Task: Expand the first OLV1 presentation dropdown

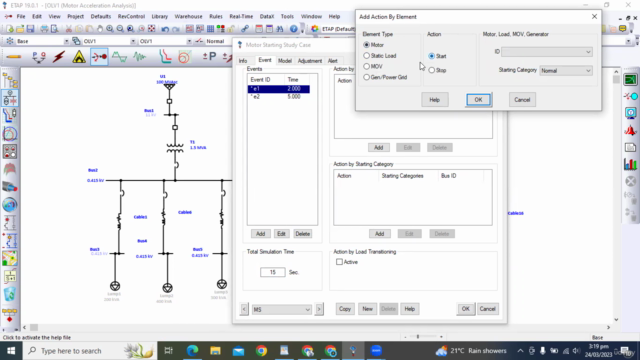Action: click(133, 41)
